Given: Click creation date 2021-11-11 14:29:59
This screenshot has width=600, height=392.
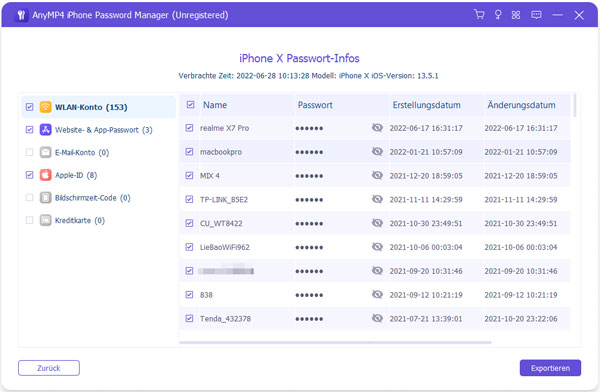Looking at the screenshot, I should pos(426,199).
